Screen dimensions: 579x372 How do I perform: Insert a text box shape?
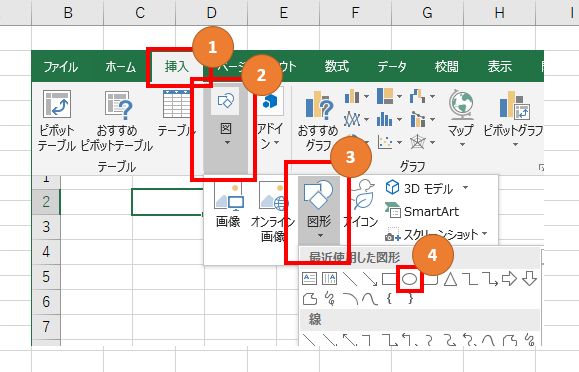pyautogui.click(x=309, y=279)
